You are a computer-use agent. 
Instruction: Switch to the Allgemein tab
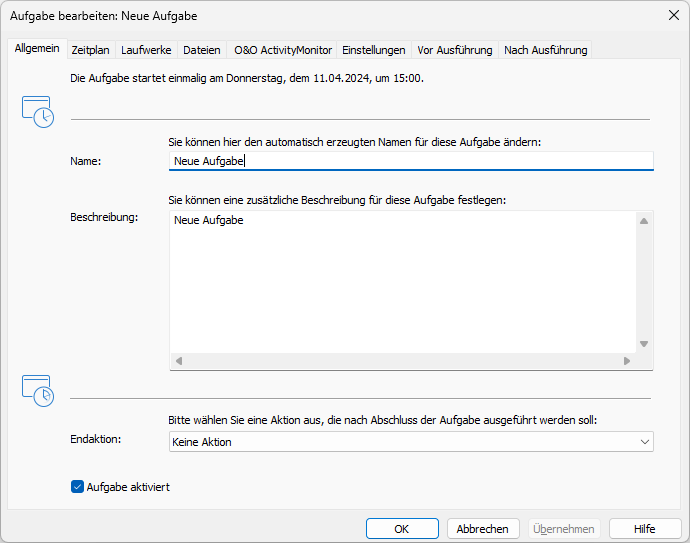[x=37, y=48]
